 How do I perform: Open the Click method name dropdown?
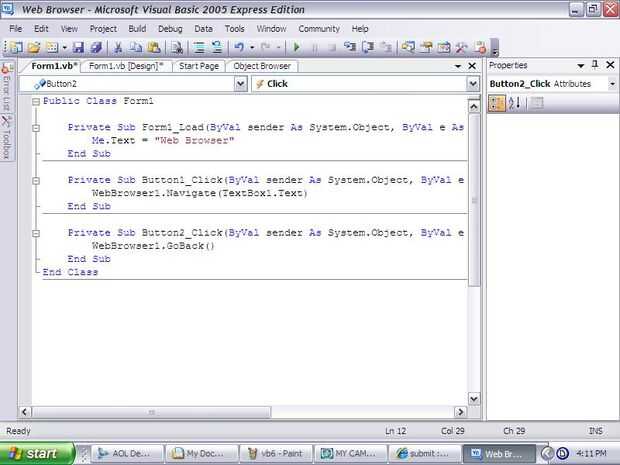[x=473, y=84]
